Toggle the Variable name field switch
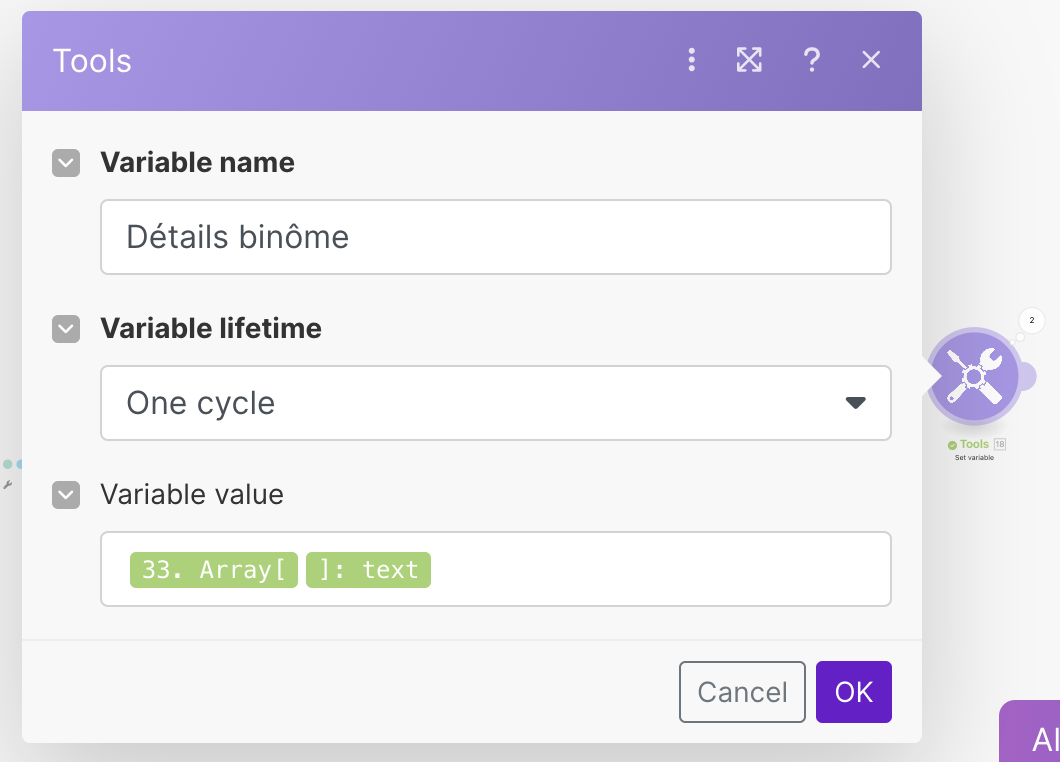This screenshot has width=1060, height=762. 66,163
